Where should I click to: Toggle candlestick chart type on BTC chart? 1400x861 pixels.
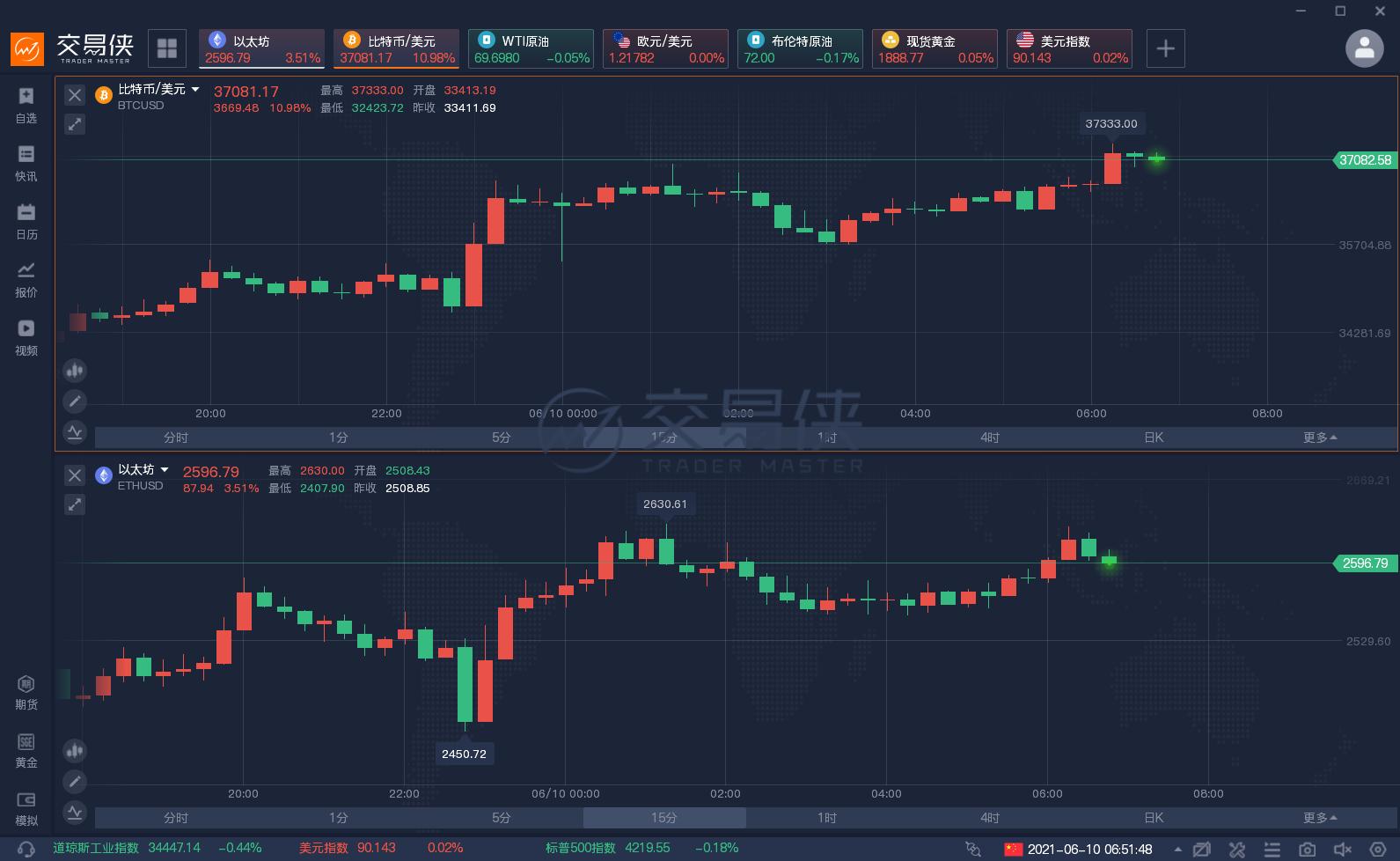click(75, 371)
